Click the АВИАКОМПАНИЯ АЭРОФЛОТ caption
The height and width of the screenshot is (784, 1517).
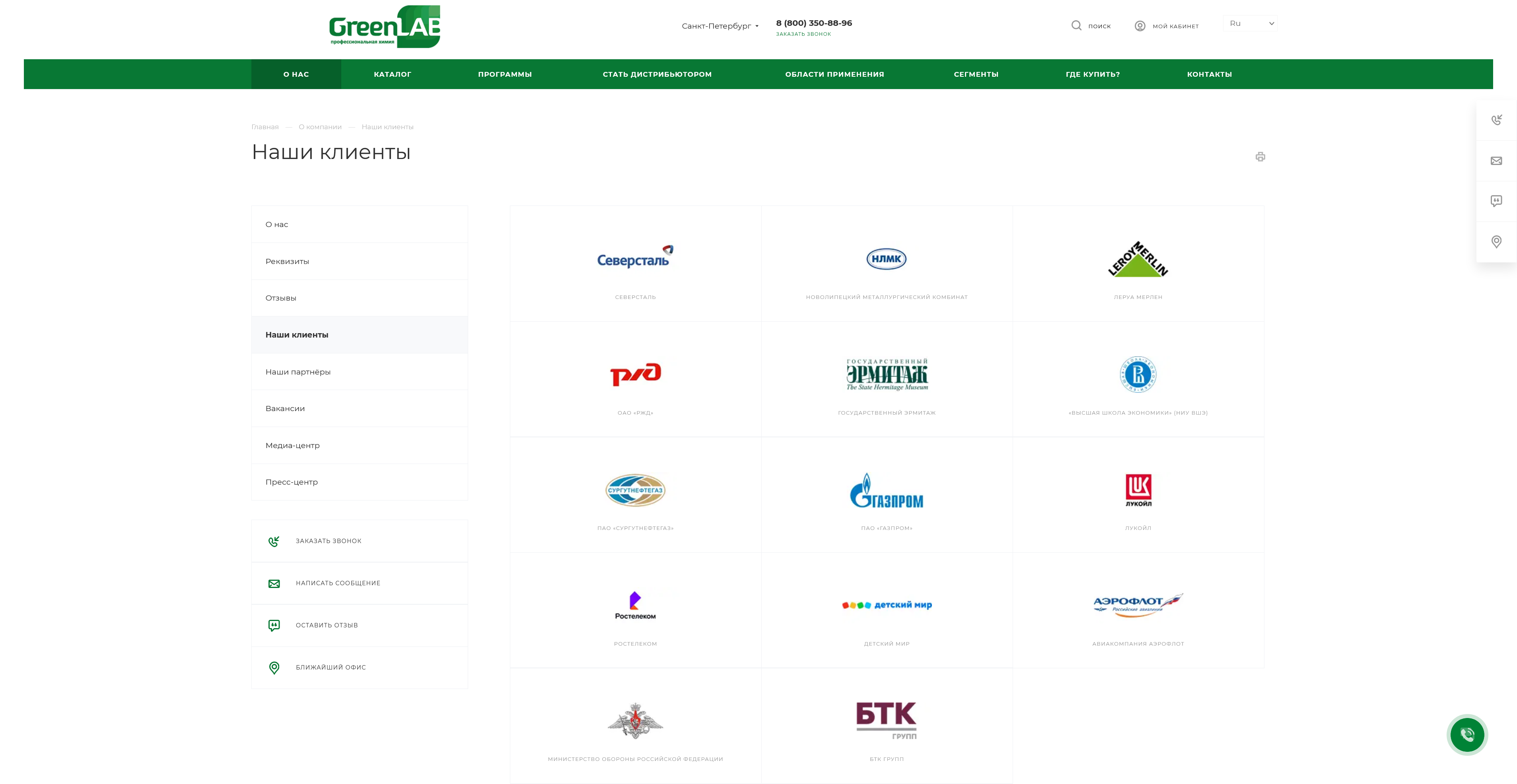(1138, 644)
